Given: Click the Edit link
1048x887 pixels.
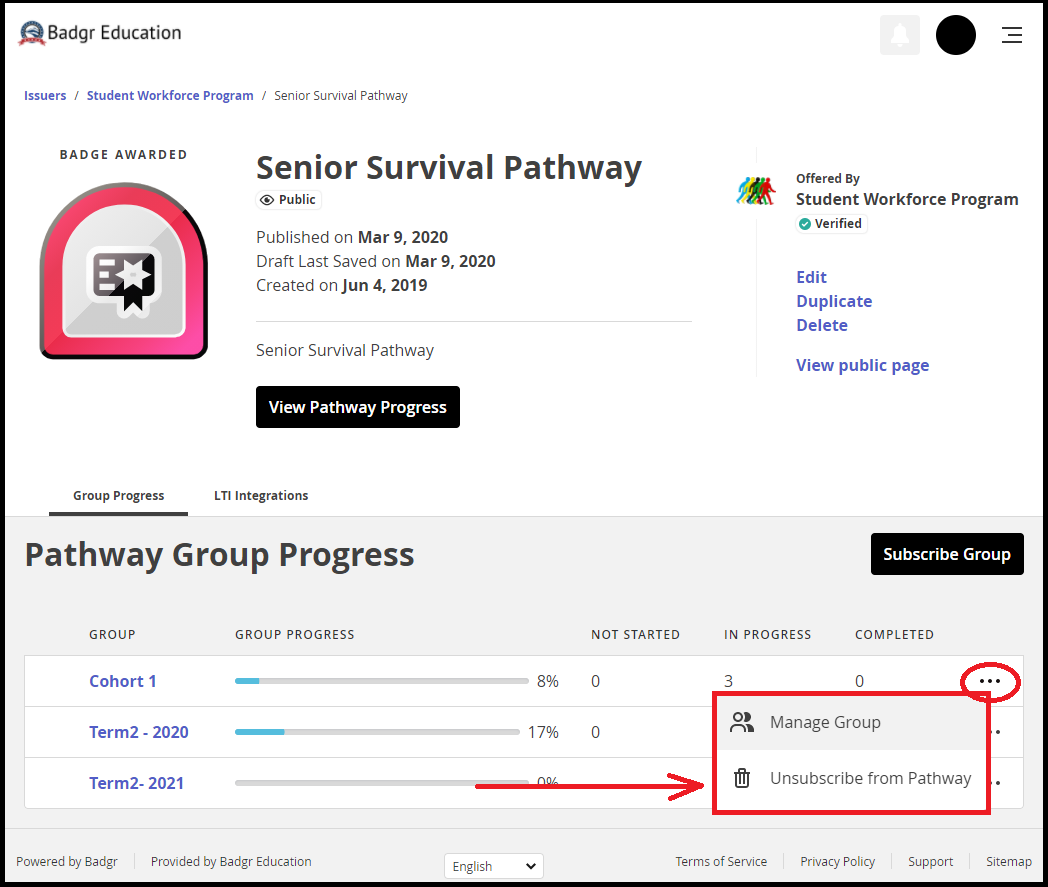Looking at the screenshot, I should pos(811,277).
